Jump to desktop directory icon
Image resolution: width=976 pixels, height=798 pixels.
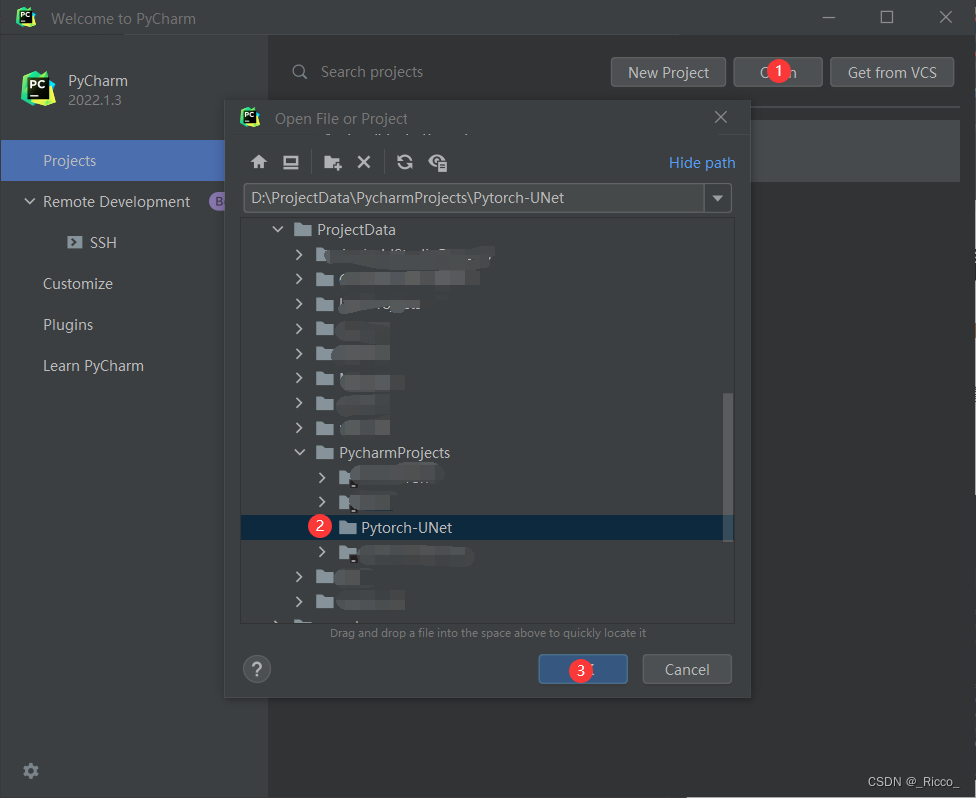(x=291, y=162)
